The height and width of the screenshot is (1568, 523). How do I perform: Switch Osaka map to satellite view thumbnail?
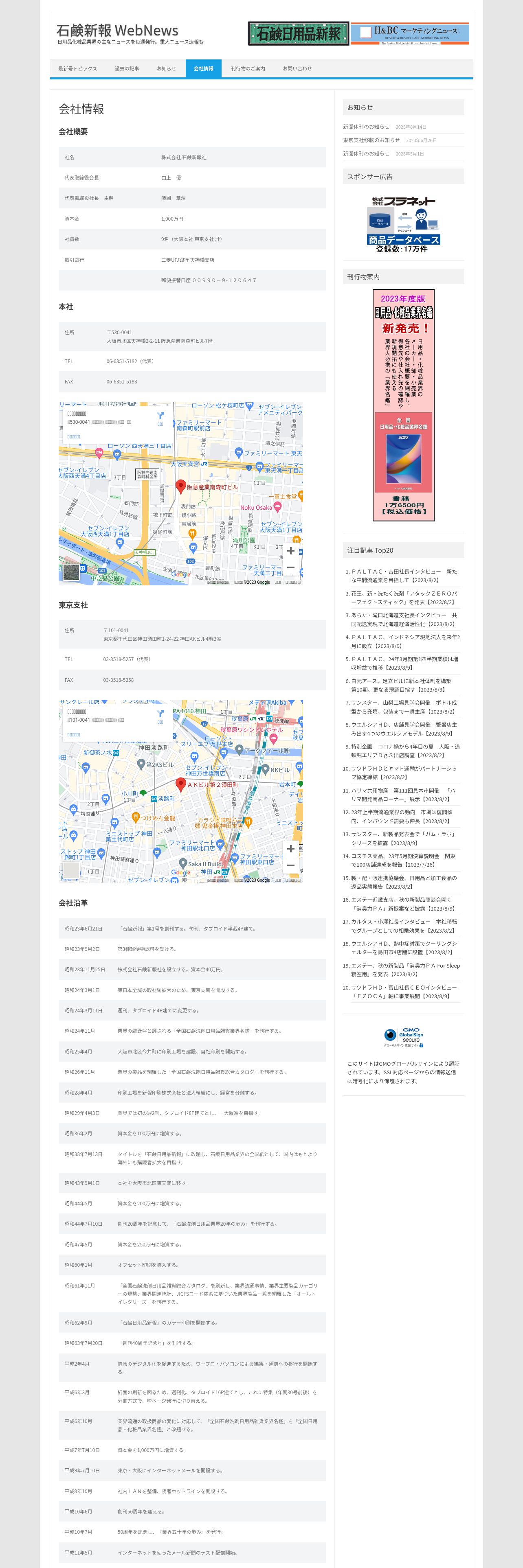[x=71, y=572]
